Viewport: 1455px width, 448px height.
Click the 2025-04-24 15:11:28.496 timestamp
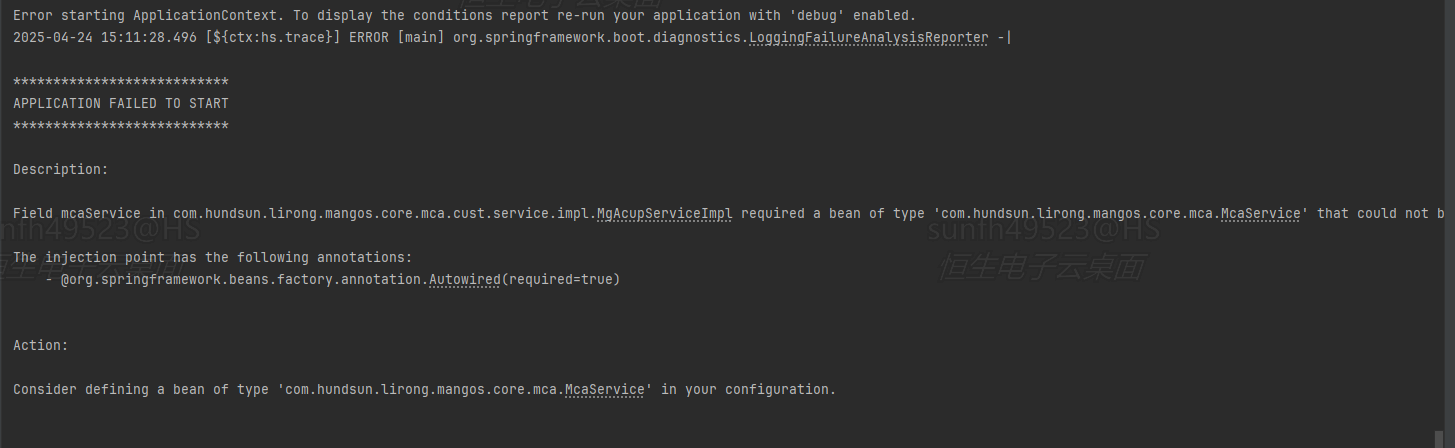pyautogui.click(x=104, y=37)
